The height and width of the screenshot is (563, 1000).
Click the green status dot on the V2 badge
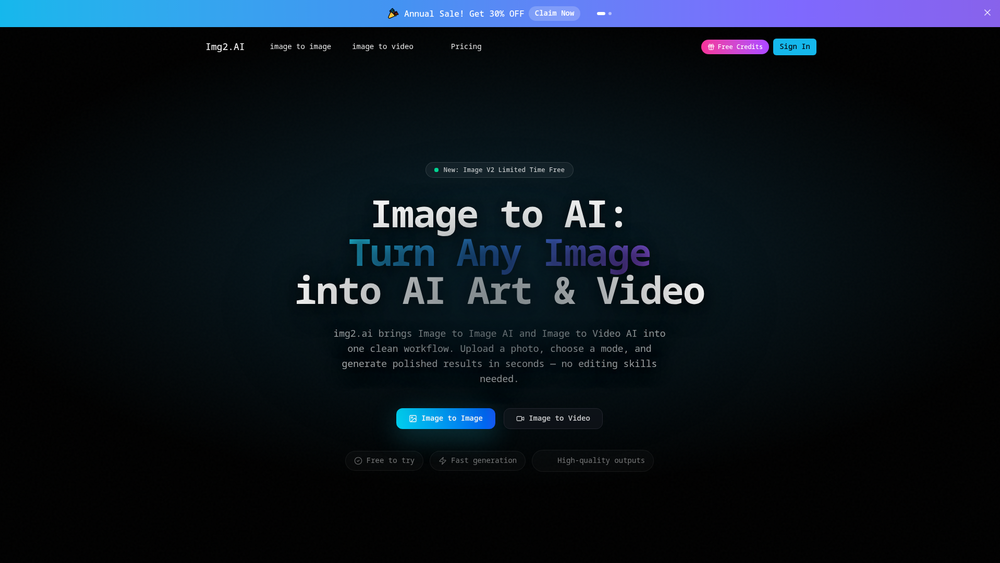pos(436,170)
